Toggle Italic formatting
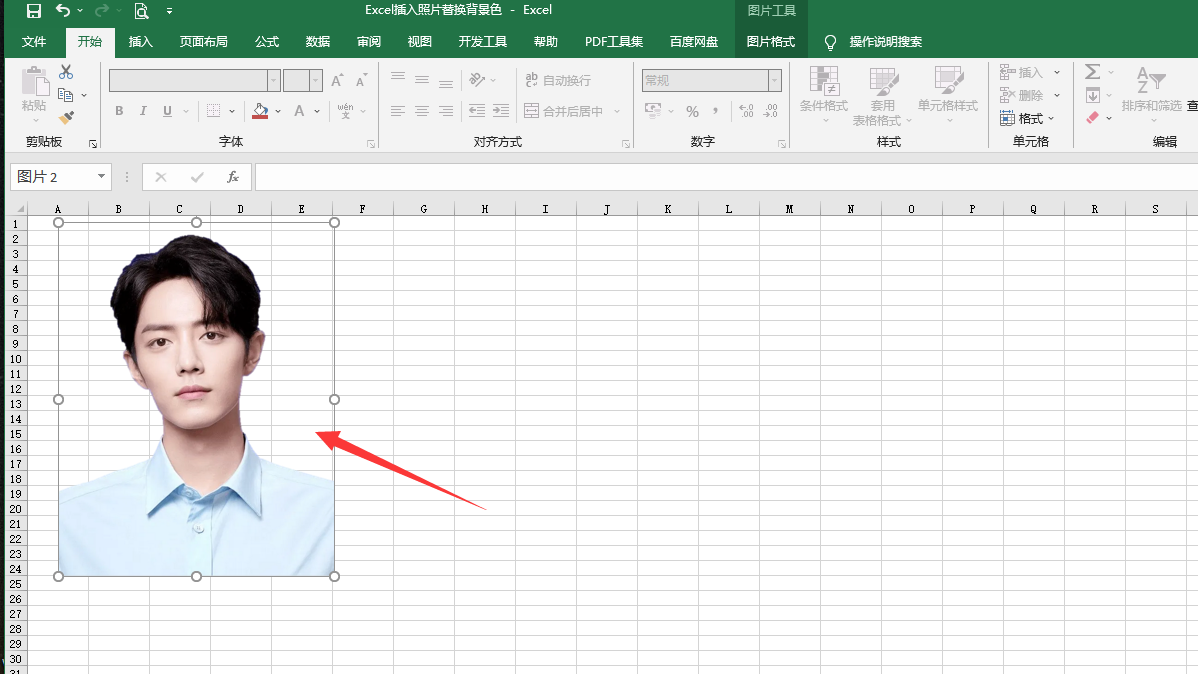This screenshot has width=1198, height=674. 143,111
